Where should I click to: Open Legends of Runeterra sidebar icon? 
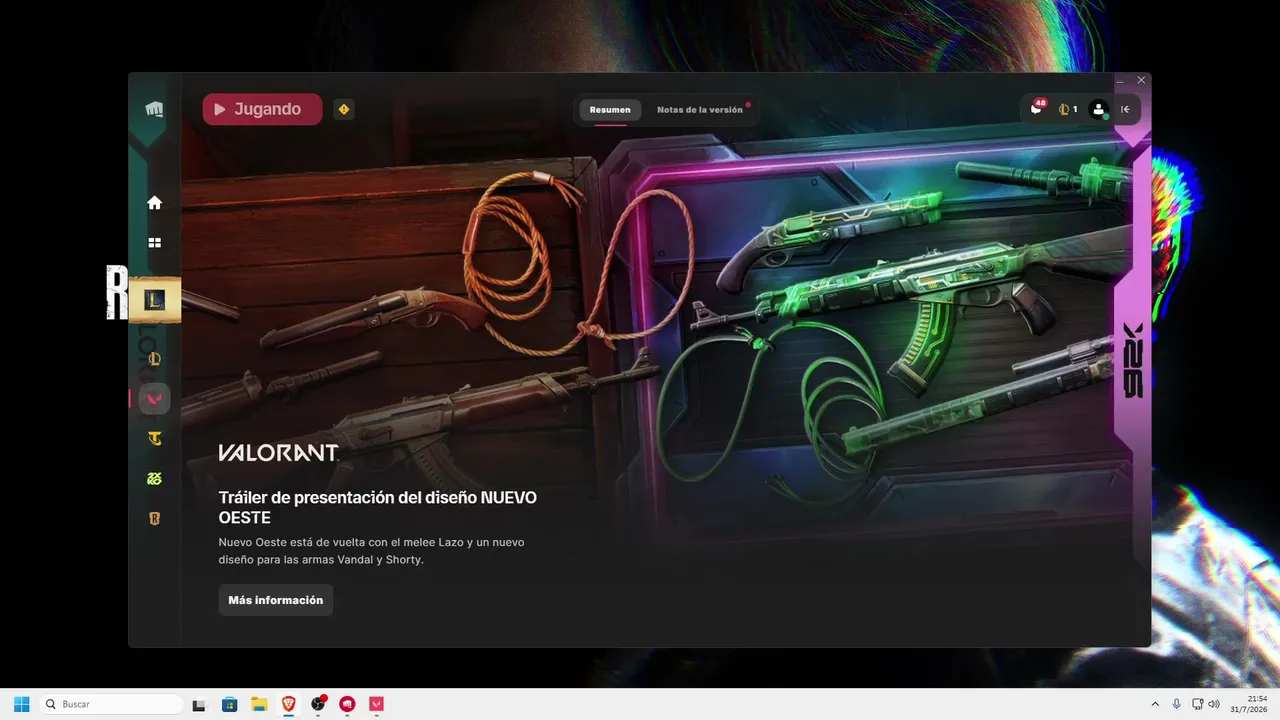pyautogui.click(x=154, y=519)
